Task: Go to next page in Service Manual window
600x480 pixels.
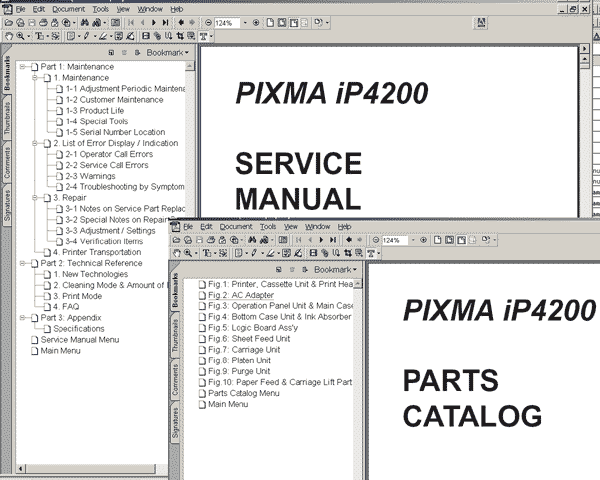Action: pyautogui.click(x=154, y=23)
